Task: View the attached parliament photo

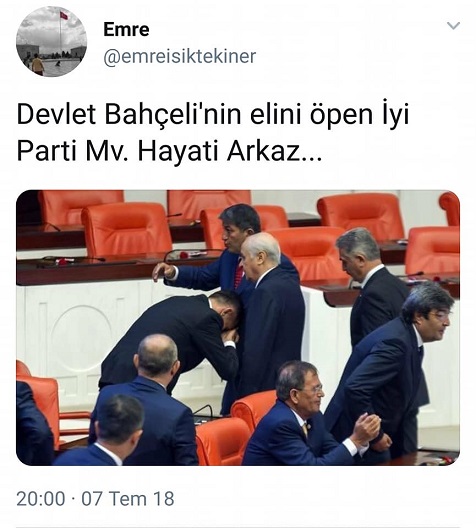Action: tap(238, 328)
